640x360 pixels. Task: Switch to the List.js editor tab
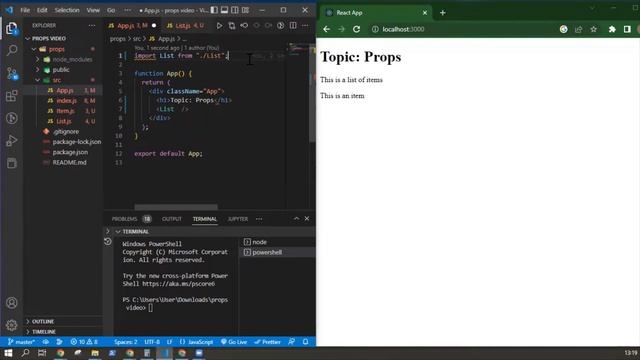coord(185,26)
